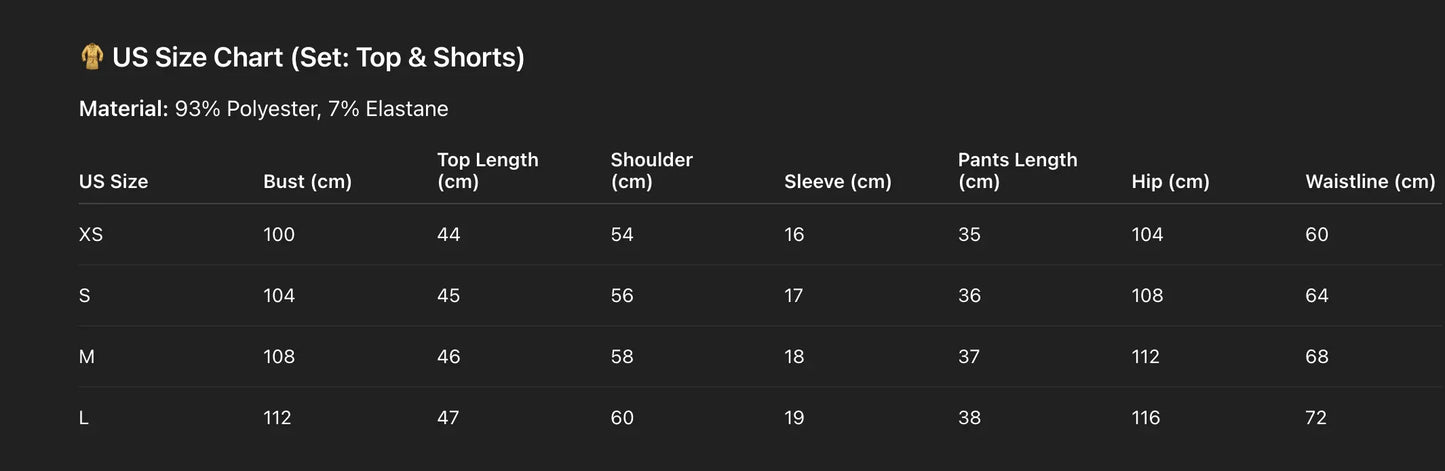The image size is (1445, 471).
Task: Click the Material composition text line
Action: (x=263, y=109)
